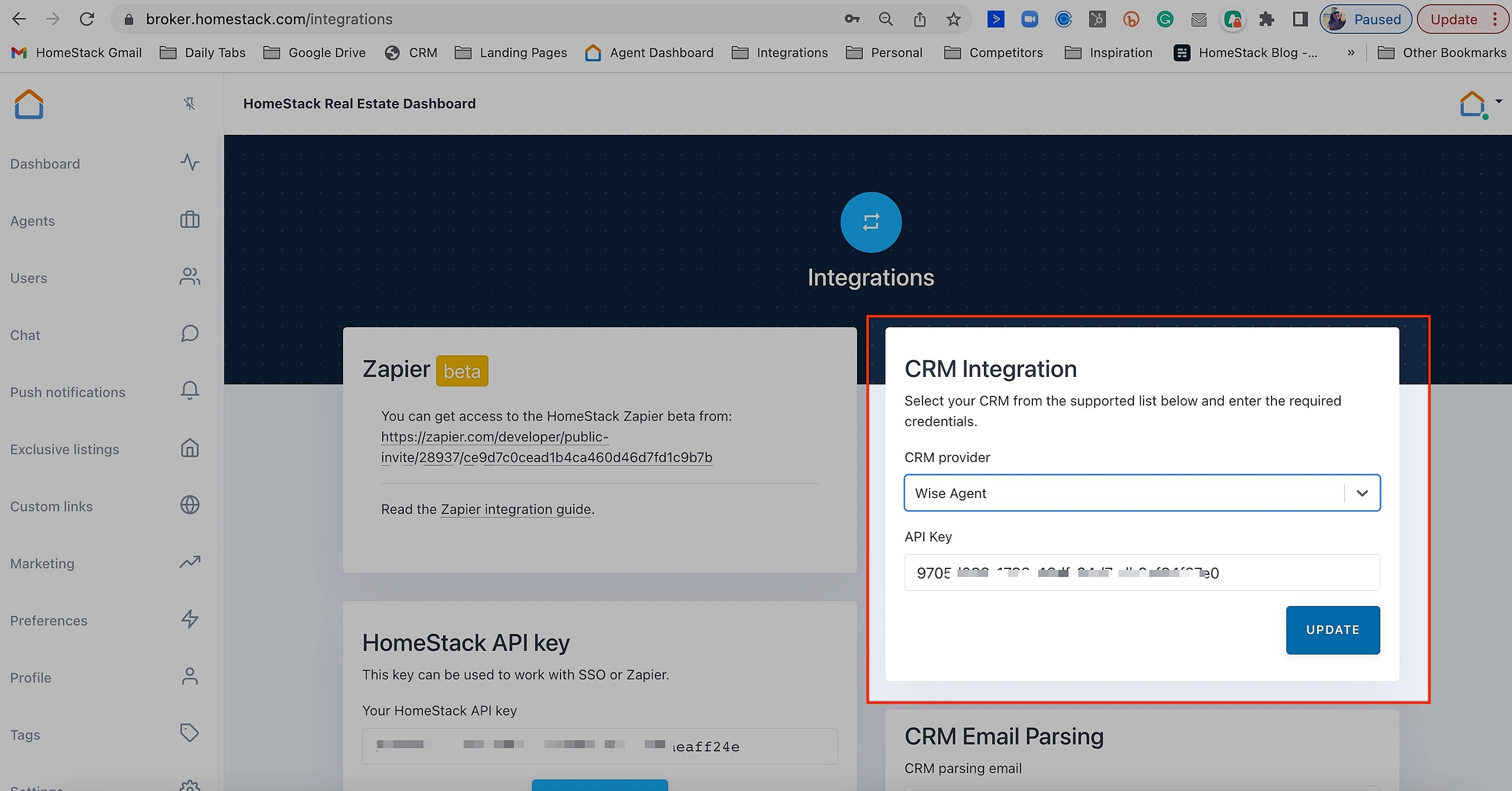Open the Wise Agent CRM provider selector
Viewport: 1512px width, 791px height.
(1142, 493)
